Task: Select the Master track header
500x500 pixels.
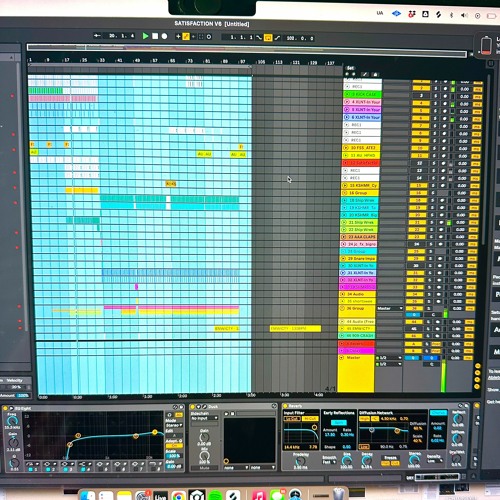Action: click(x=356, y=373)
